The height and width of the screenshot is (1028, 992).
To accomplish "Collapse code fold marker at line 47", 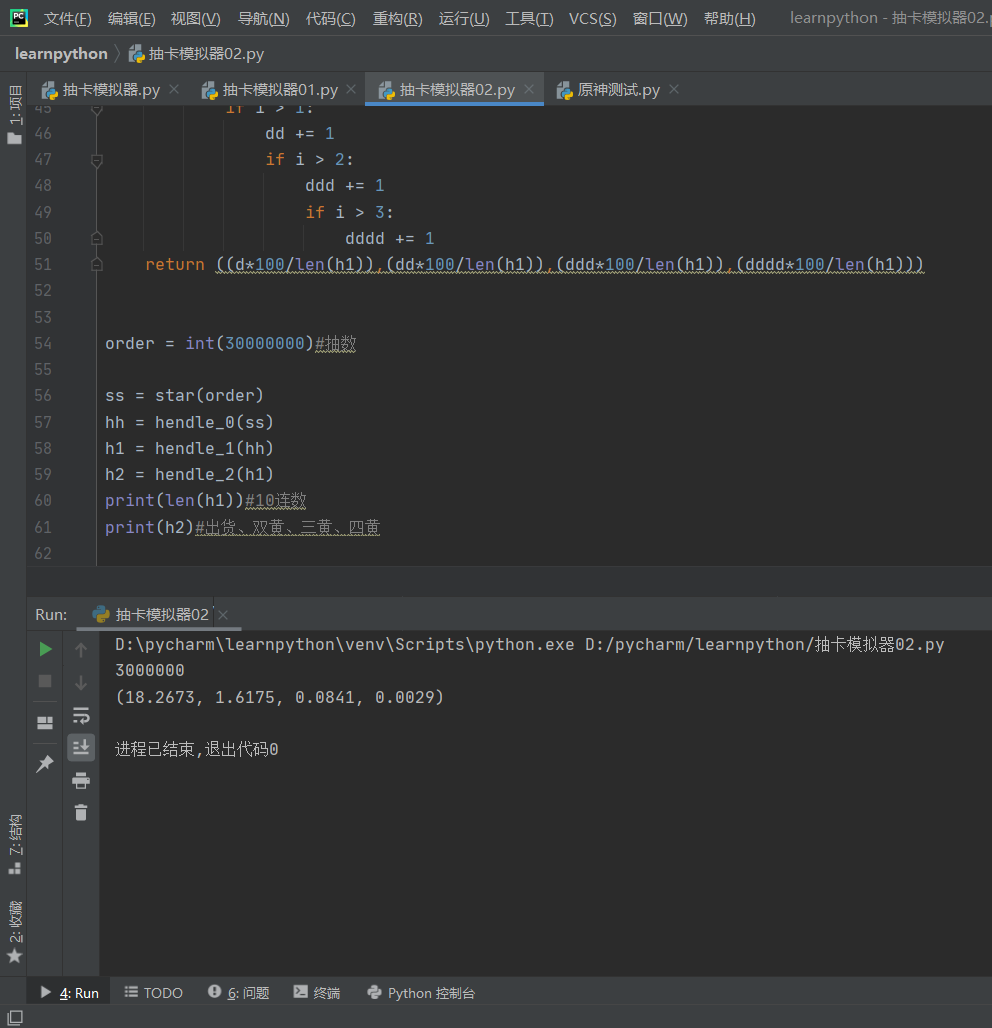I will click(x=96, y=160).
